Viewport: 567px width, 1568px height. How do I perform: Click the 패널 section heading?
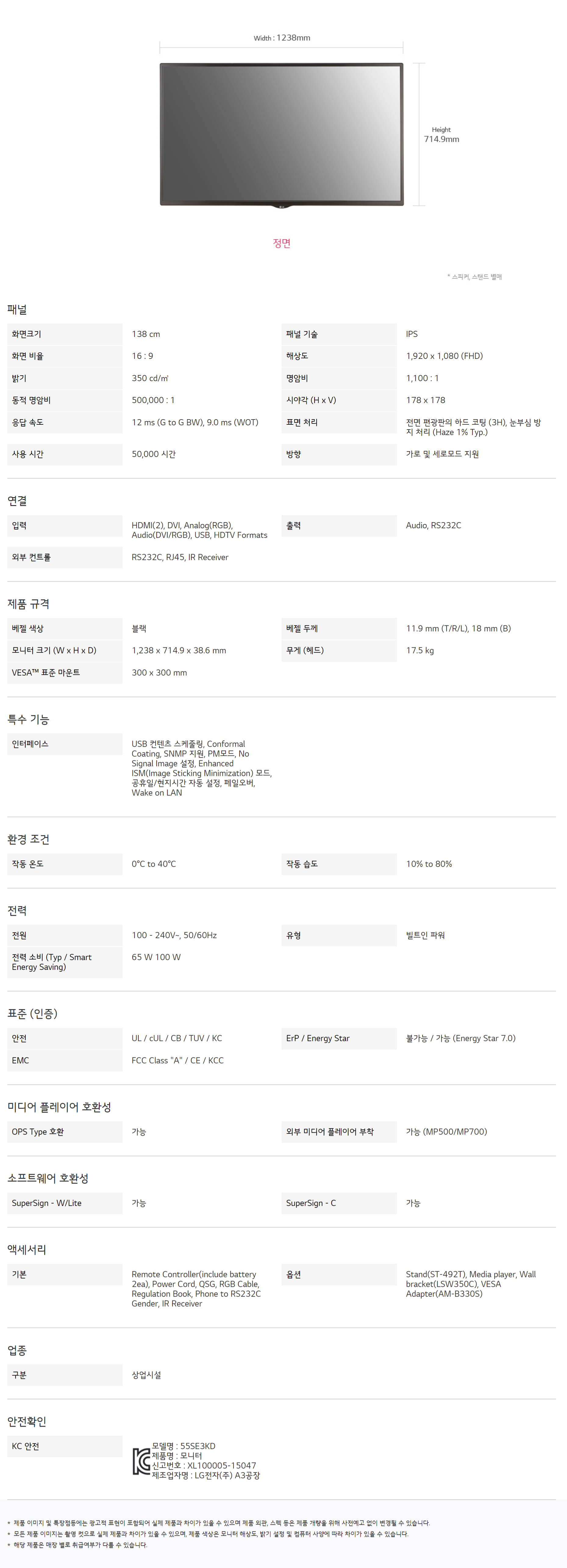pyautogui.click(x=17, y=310)
